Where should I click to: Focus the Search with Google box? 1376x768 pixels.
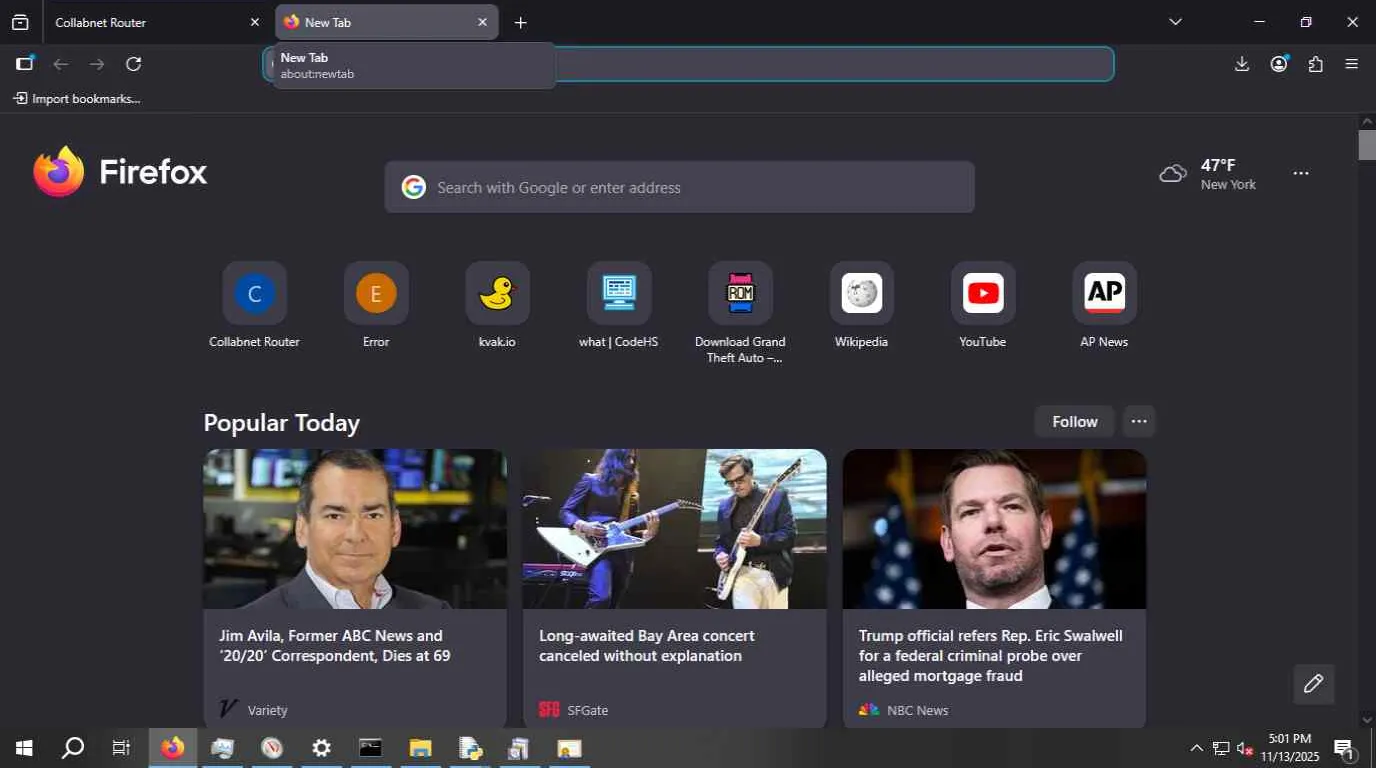680,187
